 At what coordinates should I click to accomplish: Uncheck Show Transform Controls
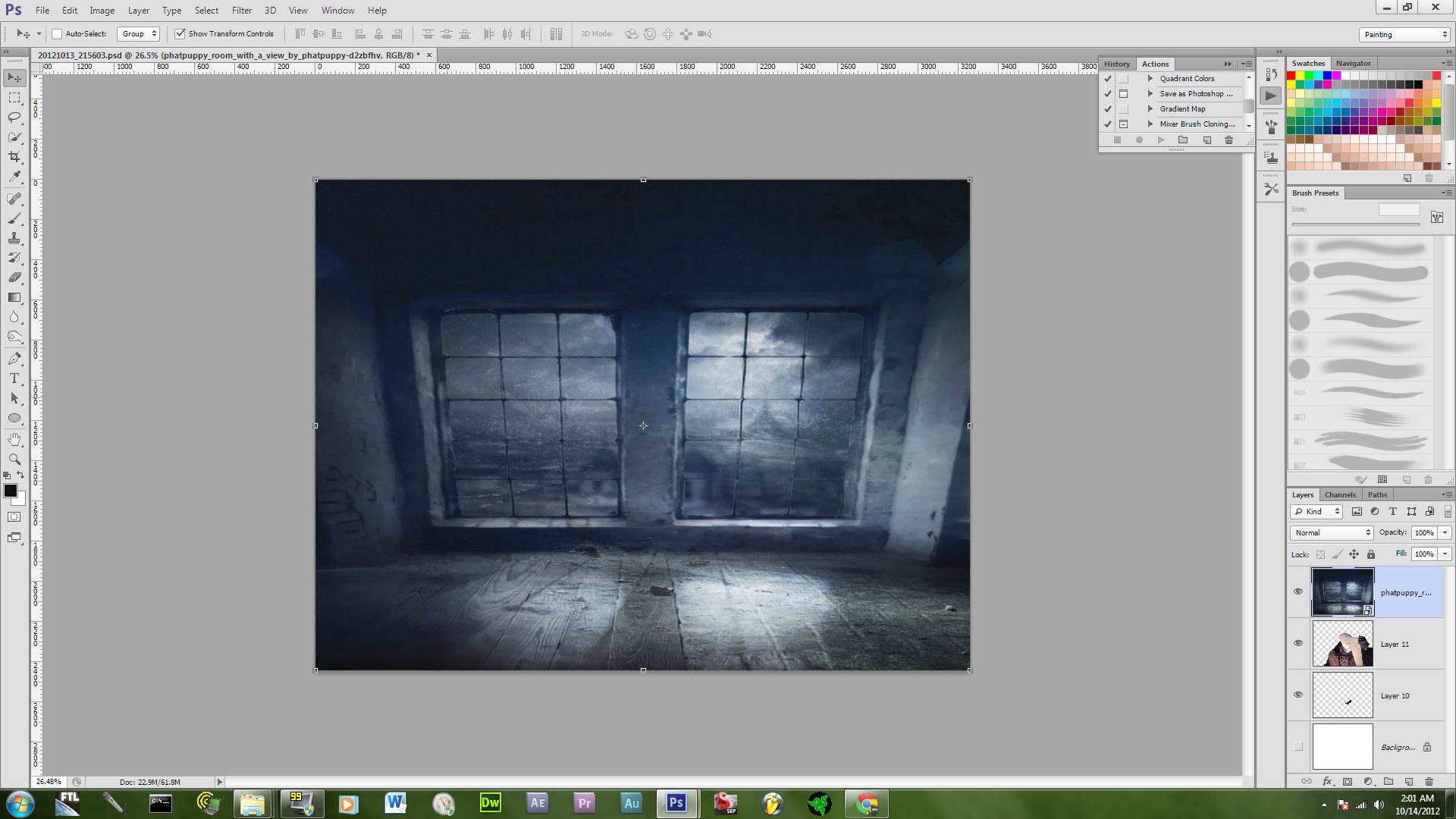click(180, 34)
